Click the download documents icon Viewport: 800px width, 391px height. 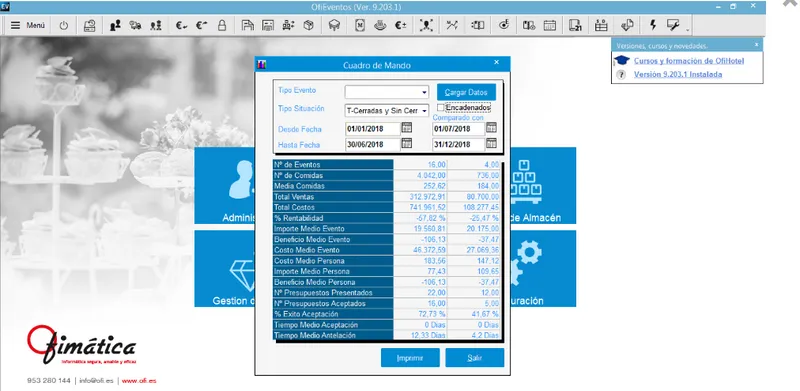coord(627,25)
